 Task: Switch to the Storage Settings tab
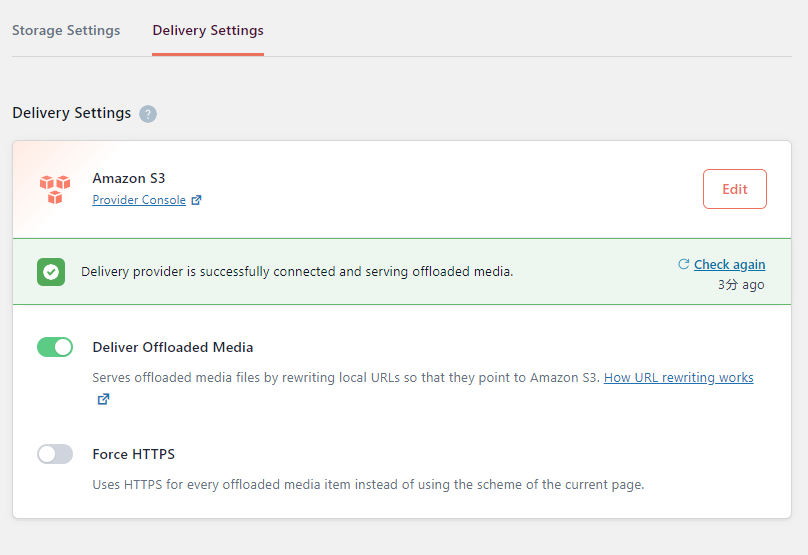[x=66, y=30]
